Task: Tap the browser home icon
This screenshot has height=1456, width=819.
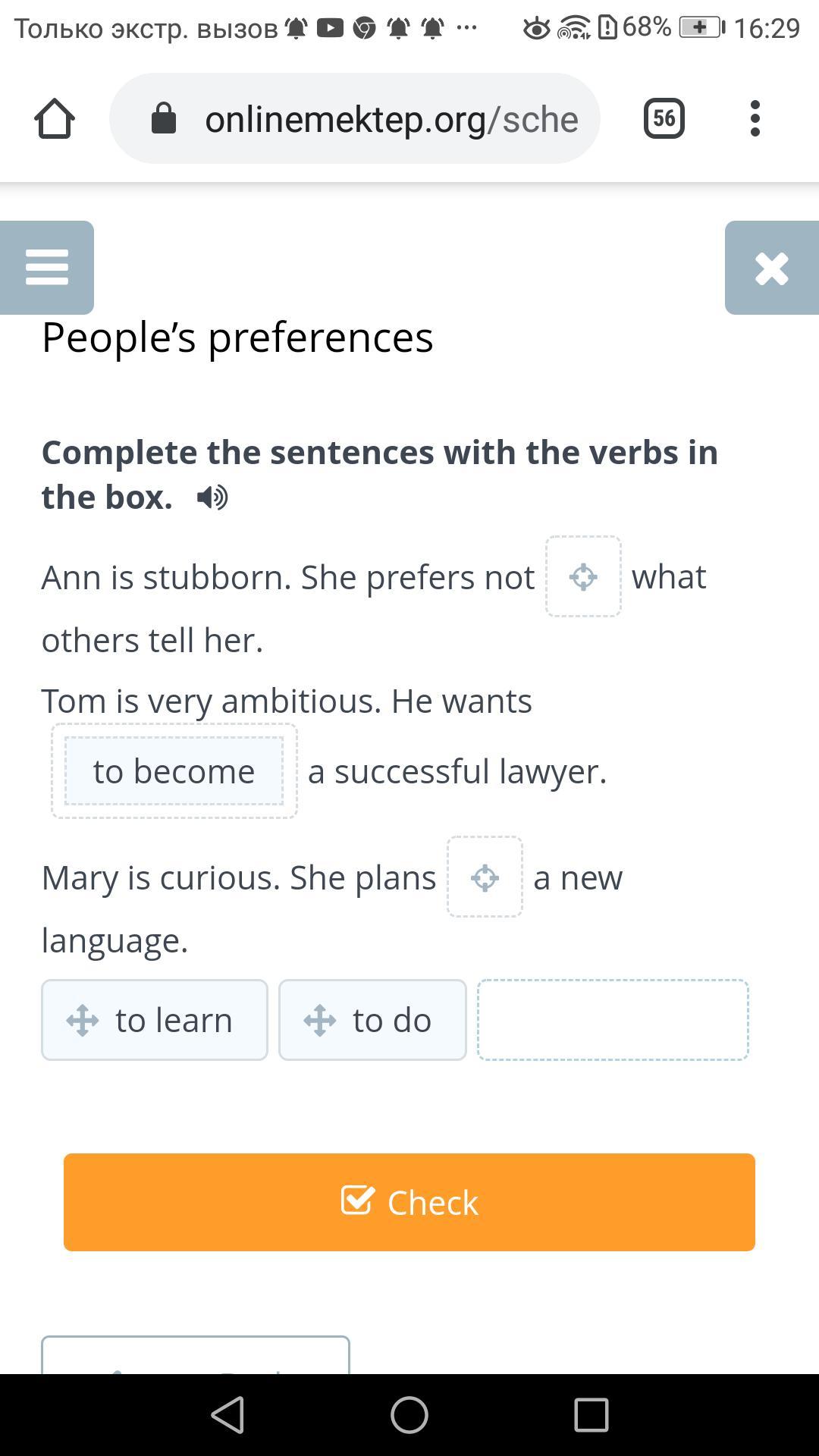Action: [x=55, y=118]
